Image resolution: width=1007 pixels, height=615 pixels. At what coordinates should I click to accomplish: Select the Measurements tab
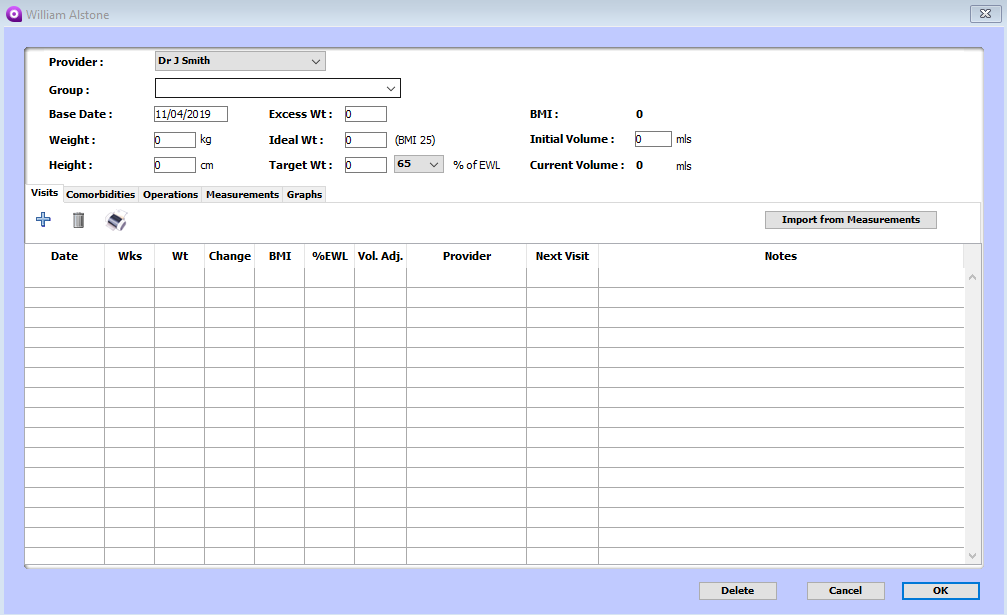coord(241,194)
